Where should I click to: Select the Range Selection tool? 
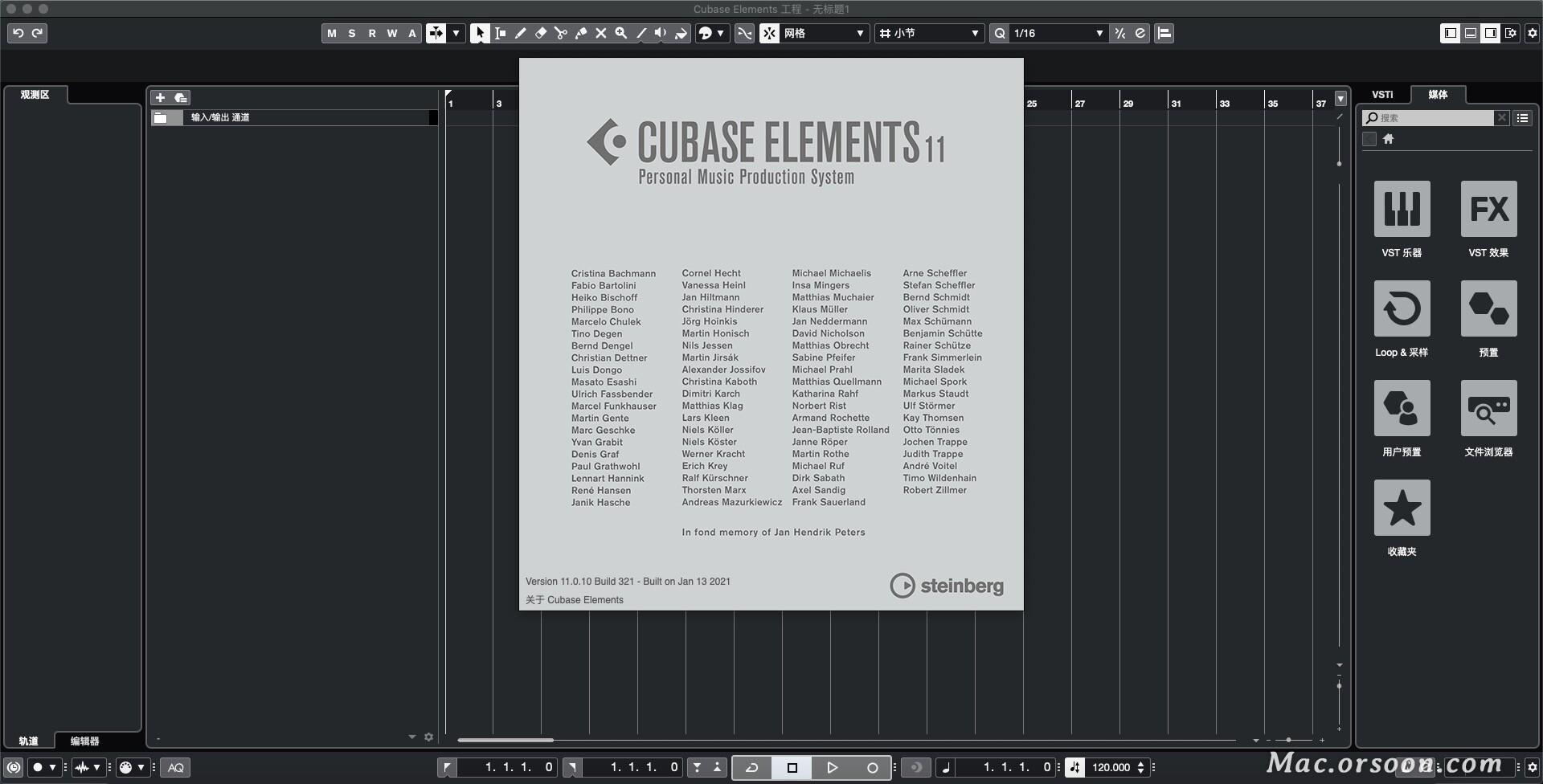(500, 33)
